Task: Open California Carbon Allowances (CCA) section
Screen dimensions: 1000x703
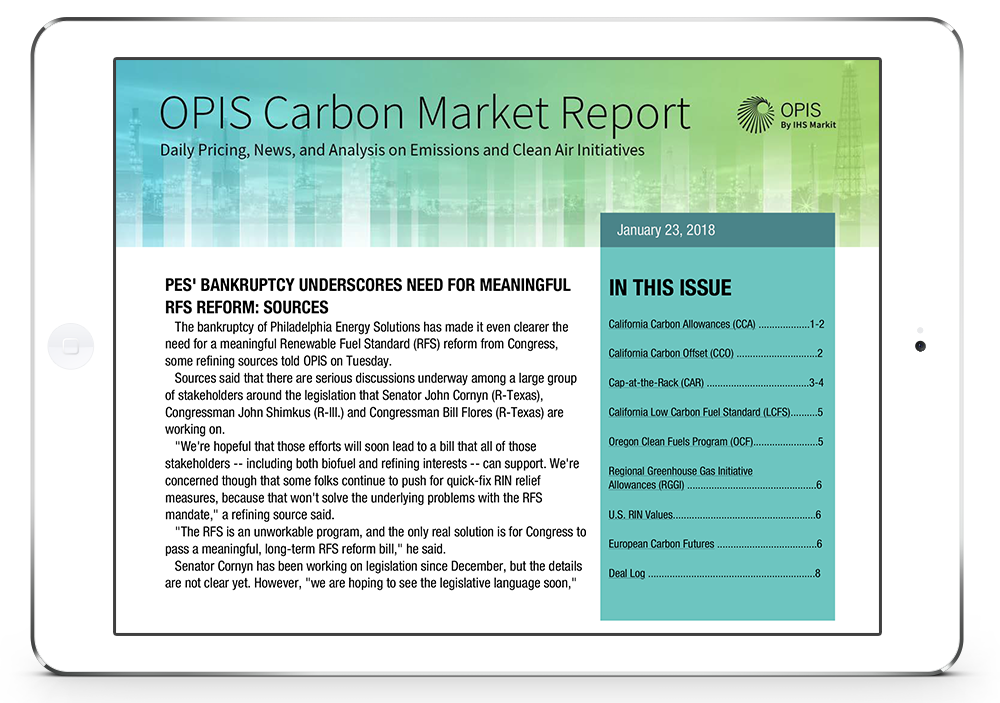Action: coord(716,324)
